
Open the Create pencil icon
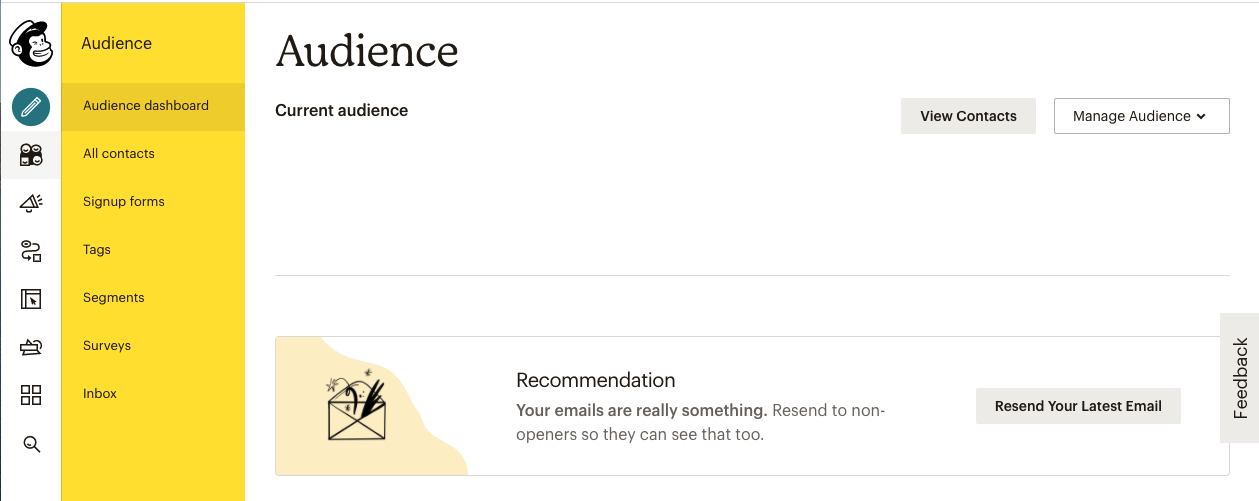(x=31, y=106)
